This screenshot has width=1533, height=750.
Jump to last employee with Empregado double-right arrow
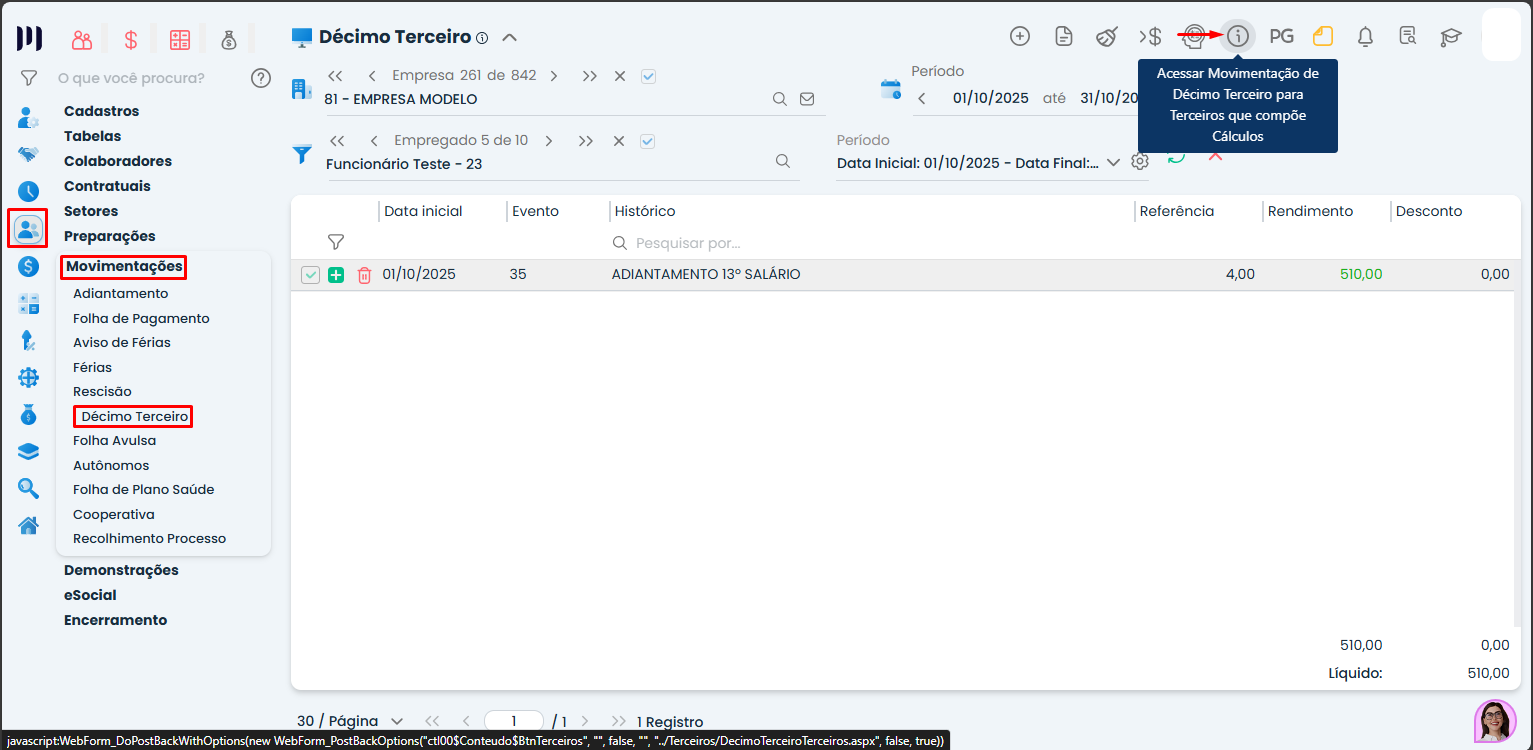click(x=586, y=141)
